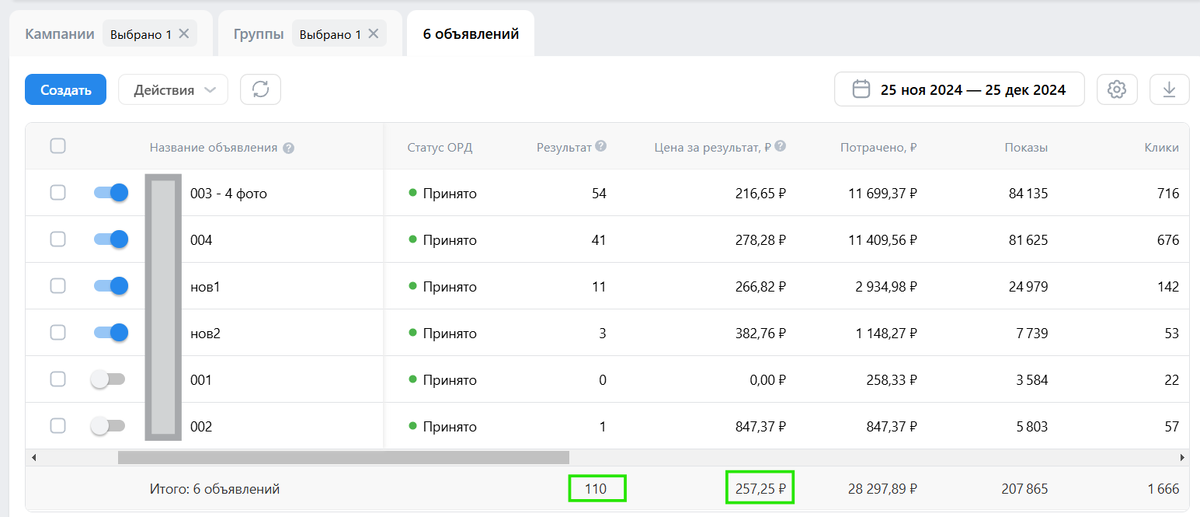Check the box for ad нов1
1200x517 pixels.
[x=58, y=286]
